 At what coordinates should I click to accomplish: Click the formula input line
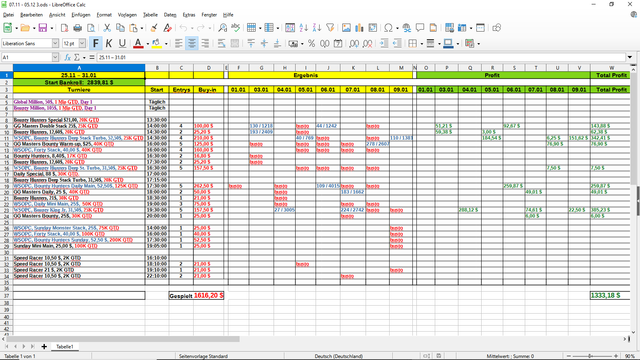(361, 58)
